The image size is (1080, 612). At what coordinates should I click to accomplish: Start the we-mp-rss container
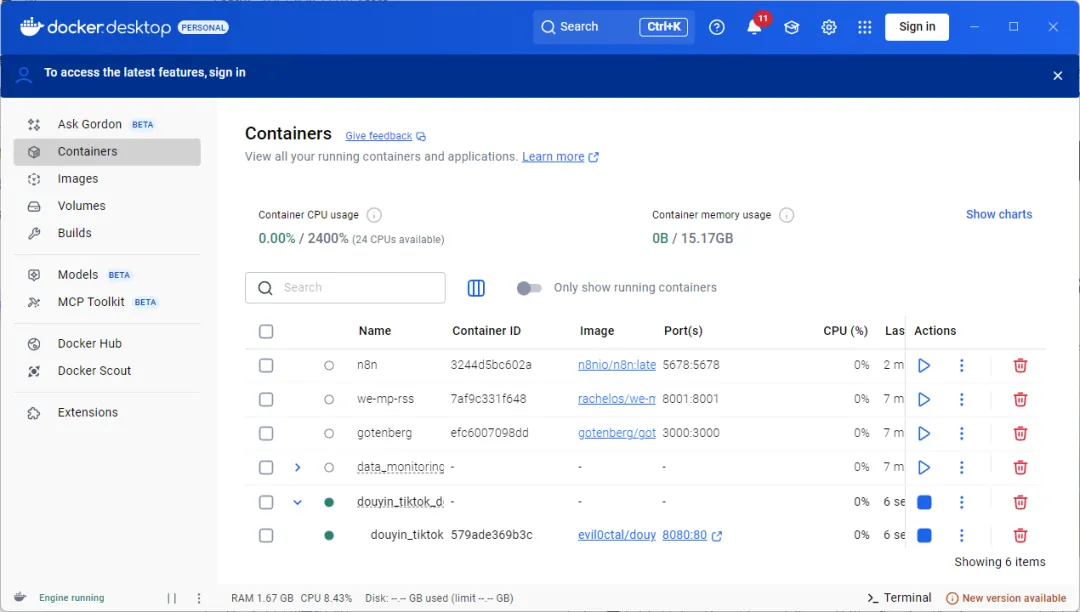click(924, 399)
